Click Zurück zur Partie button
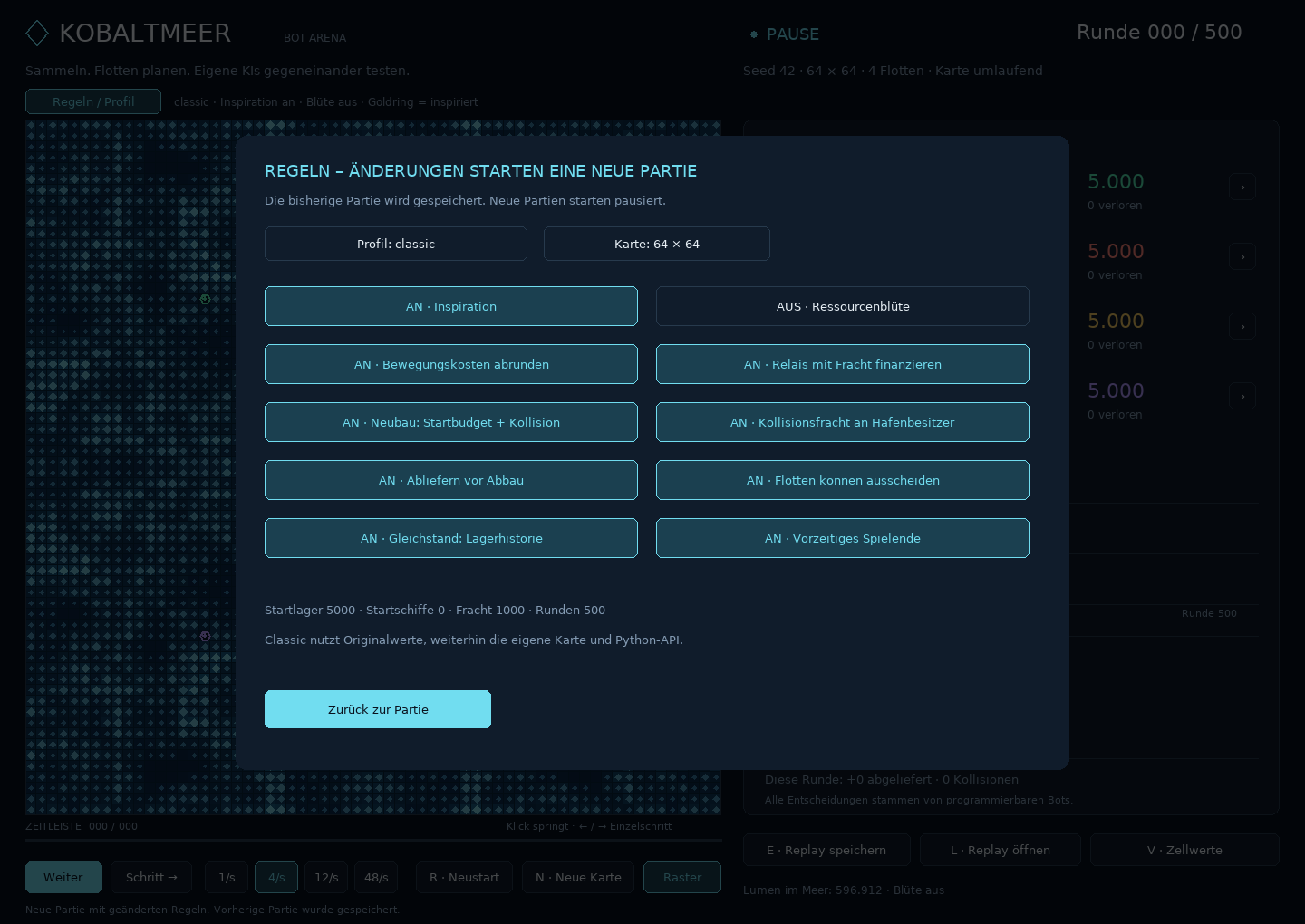This screenshot has height=924, width=1305. (x=378, y=709)
